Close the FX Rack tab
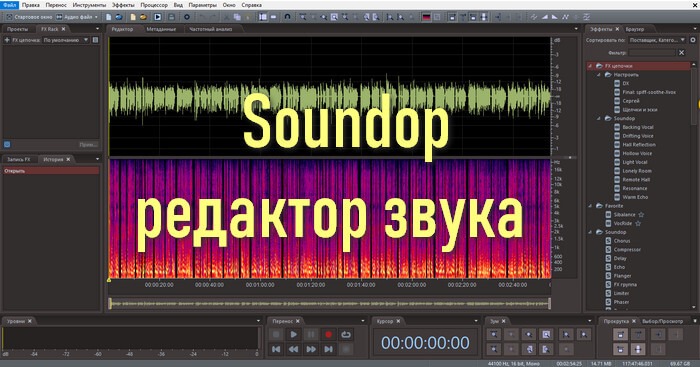 tap(63, 29)
